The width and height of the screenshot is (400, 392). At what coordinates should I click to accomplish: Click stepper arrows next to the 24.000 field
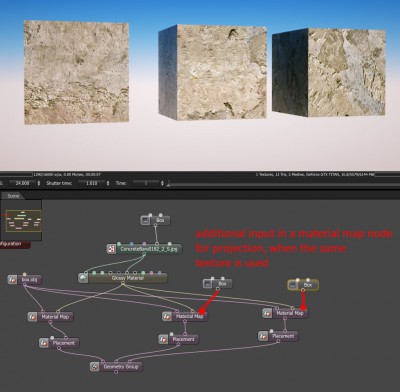point(39,183)
